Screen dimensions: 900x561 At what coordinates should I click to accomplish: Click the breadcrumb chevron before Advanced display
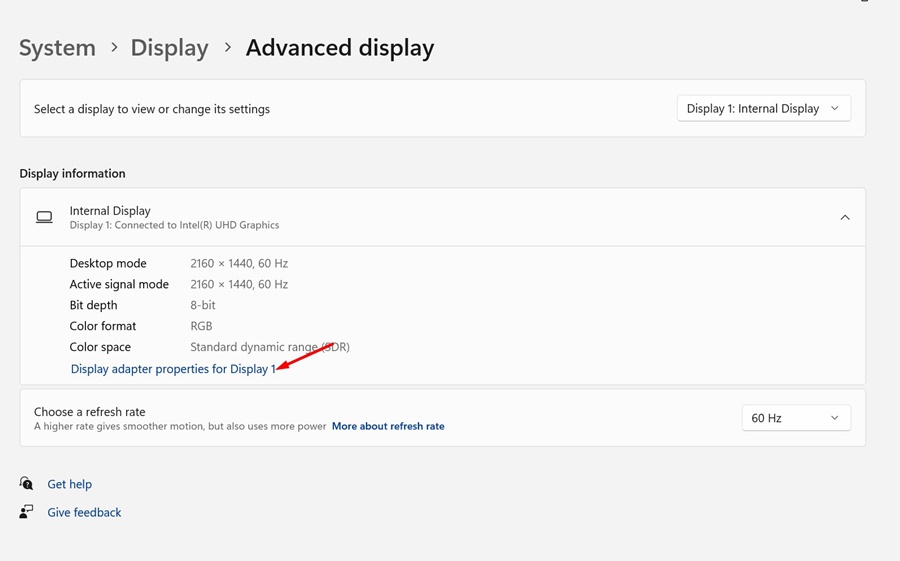(227, 47)
